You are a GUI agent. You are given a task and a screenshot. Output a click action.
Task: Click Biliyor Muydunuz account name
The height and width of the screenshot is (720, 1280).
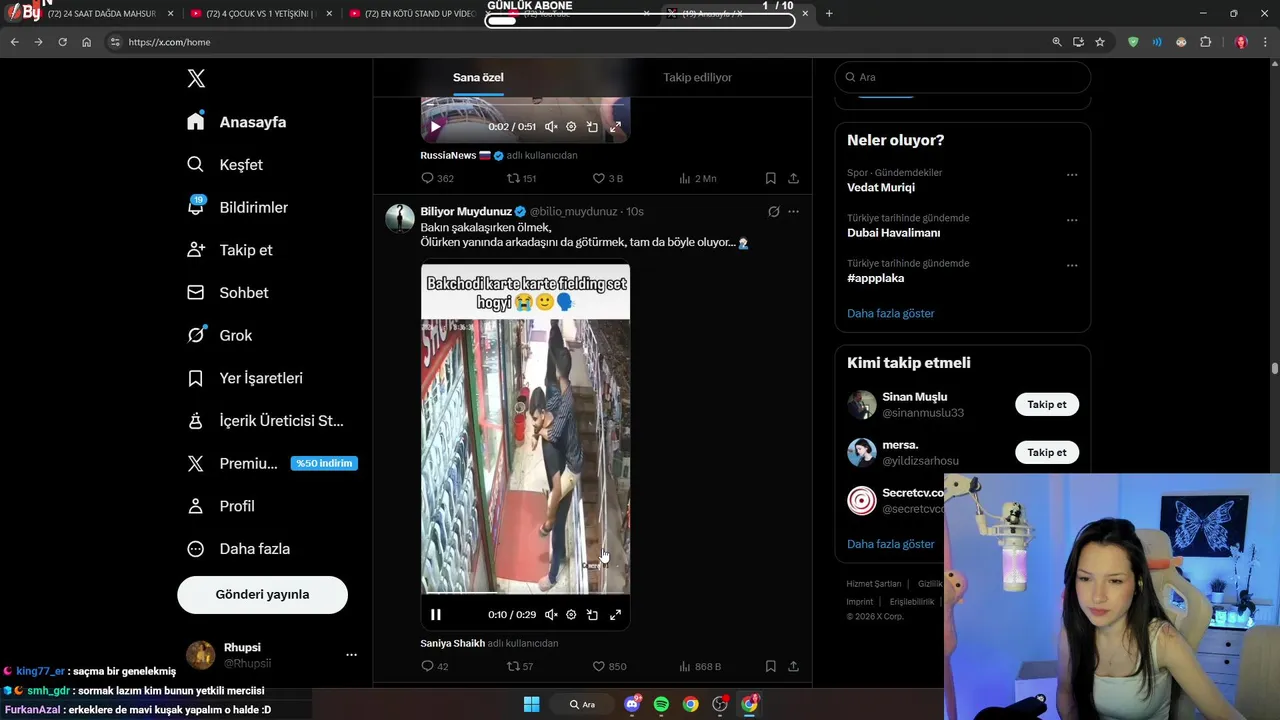pyautogui.click(x=467, y=212)
